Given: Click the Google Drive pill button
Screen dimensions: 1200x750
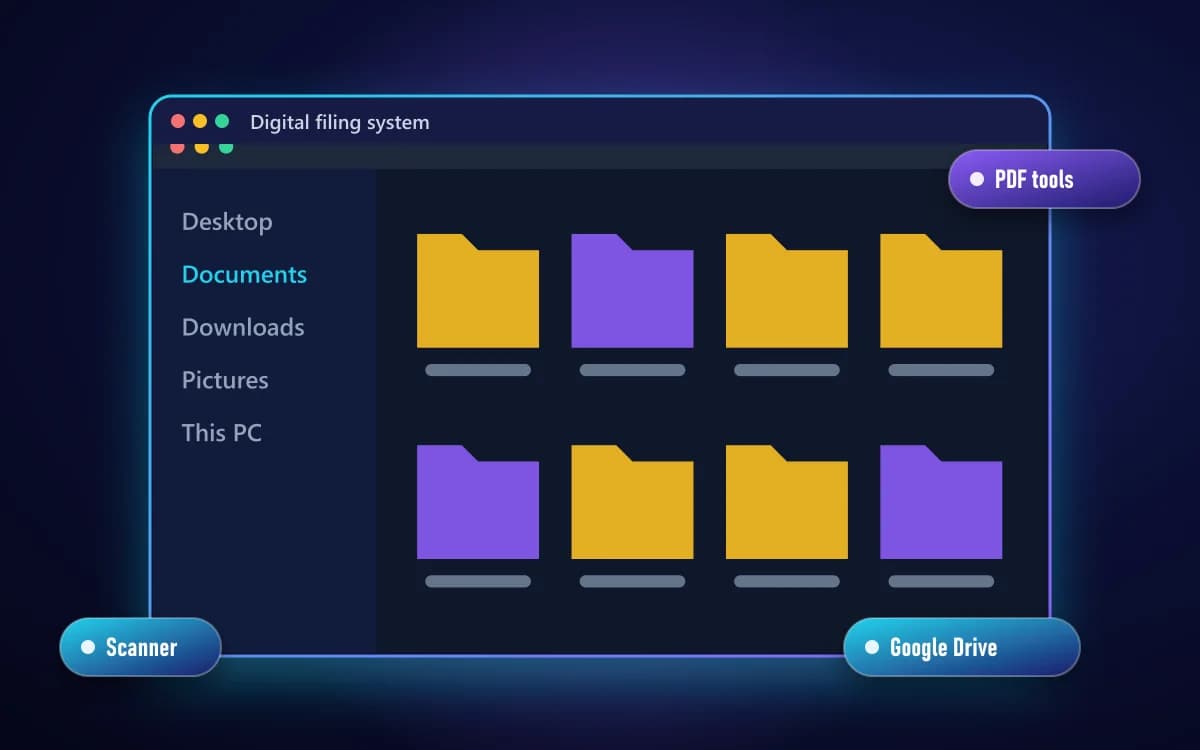Looking at the screenshot, I should pos(962,647).
